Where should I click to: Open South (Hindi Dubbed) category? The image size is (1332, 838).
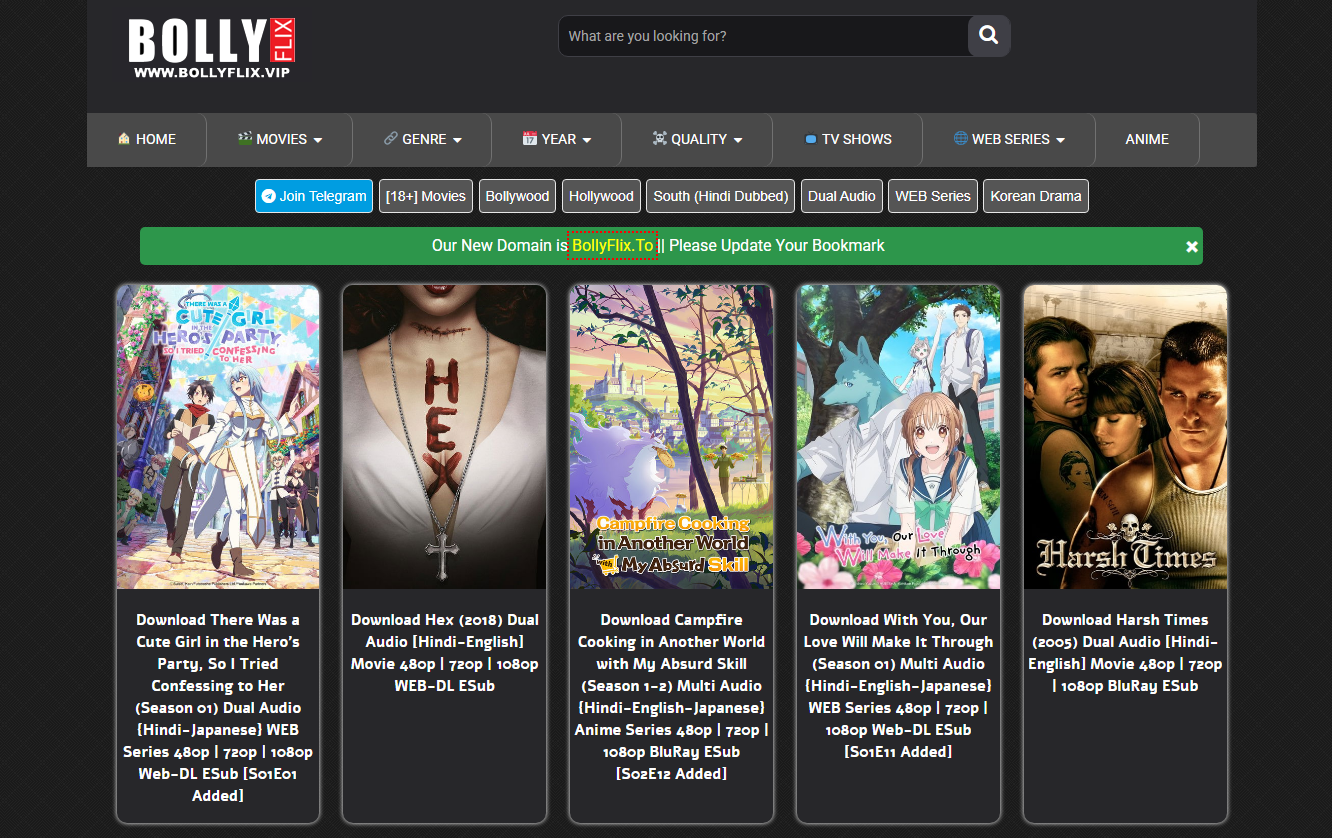721,196
